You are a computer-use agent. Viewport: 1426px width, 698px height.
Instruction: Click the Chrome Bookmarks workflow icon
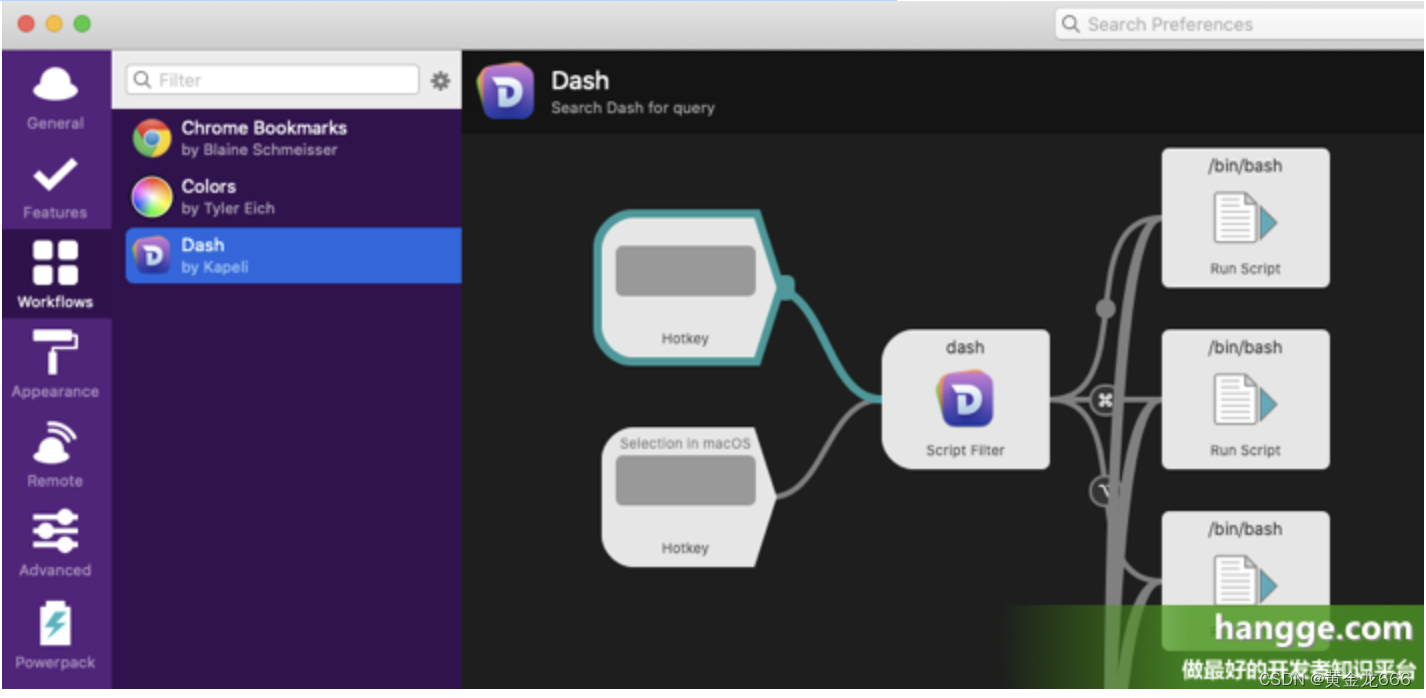click(x=150, y=138)
